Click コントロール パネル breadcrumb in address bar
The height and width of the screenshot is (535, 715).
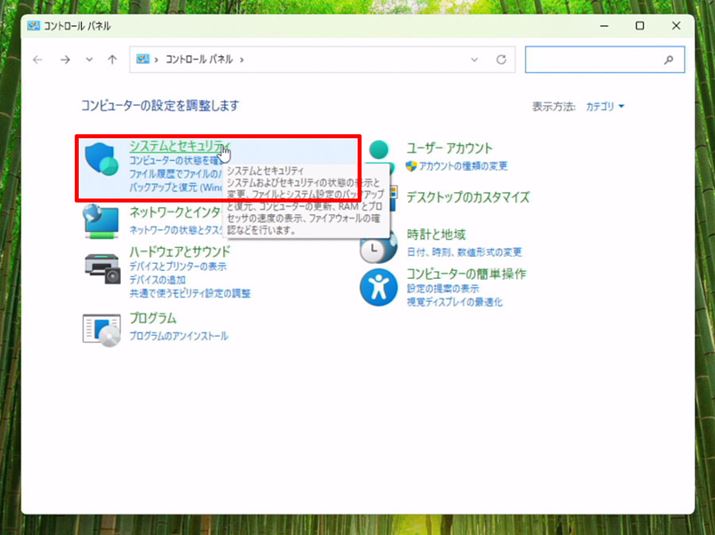199,59
